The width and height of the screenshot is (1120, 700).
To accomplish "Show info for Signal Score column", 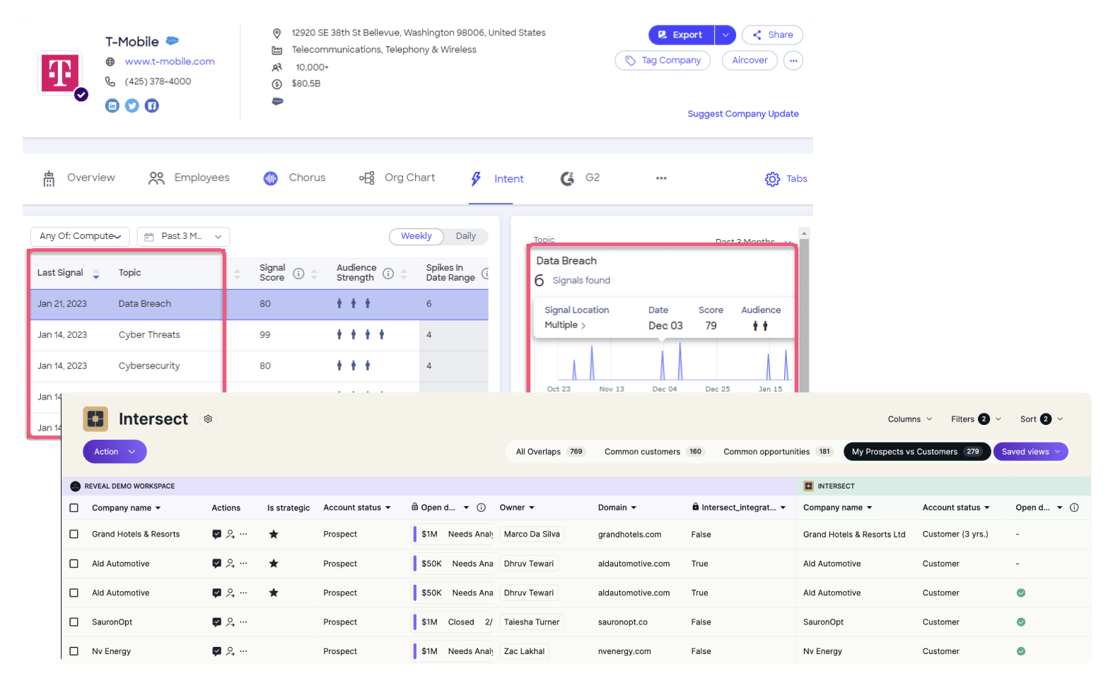I will [x=299, y=274].
